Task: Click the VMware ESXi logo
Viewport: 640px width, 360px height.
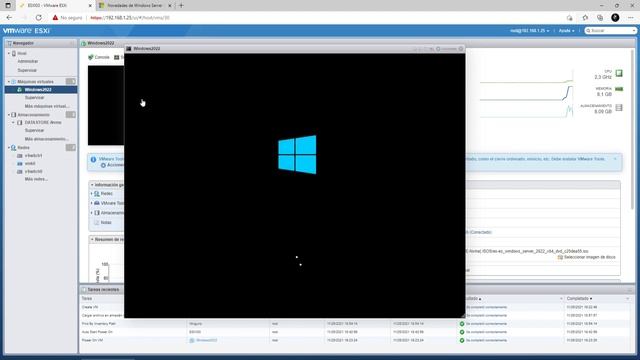Action: [x=27, y=31]
